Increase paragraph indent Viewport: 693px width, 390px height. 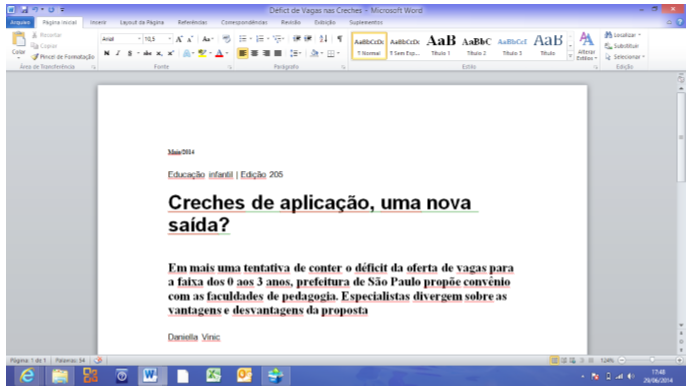click(308, 39)
